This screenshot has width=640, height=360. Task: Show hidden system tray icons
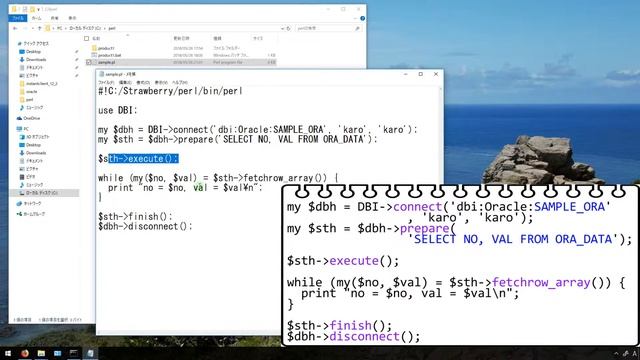[616, 354]
